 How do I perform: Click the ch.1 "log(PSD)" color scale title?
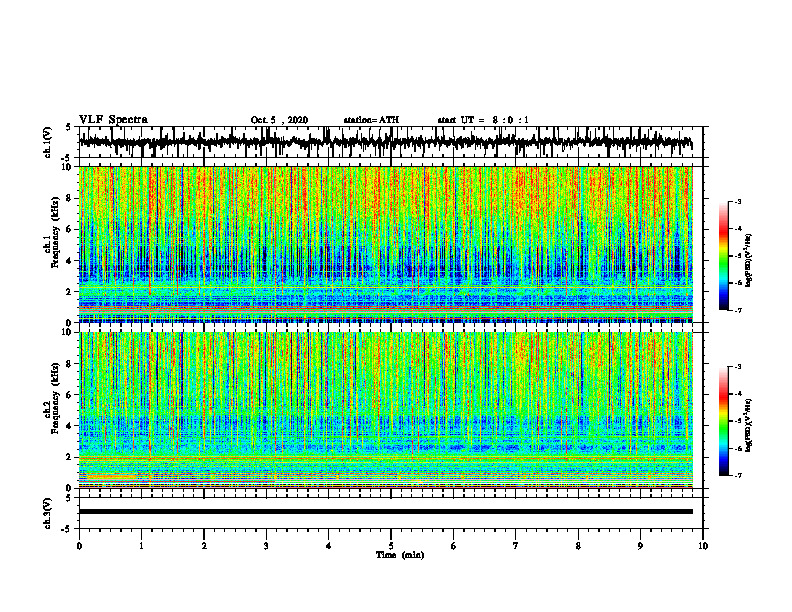point(749,261)
